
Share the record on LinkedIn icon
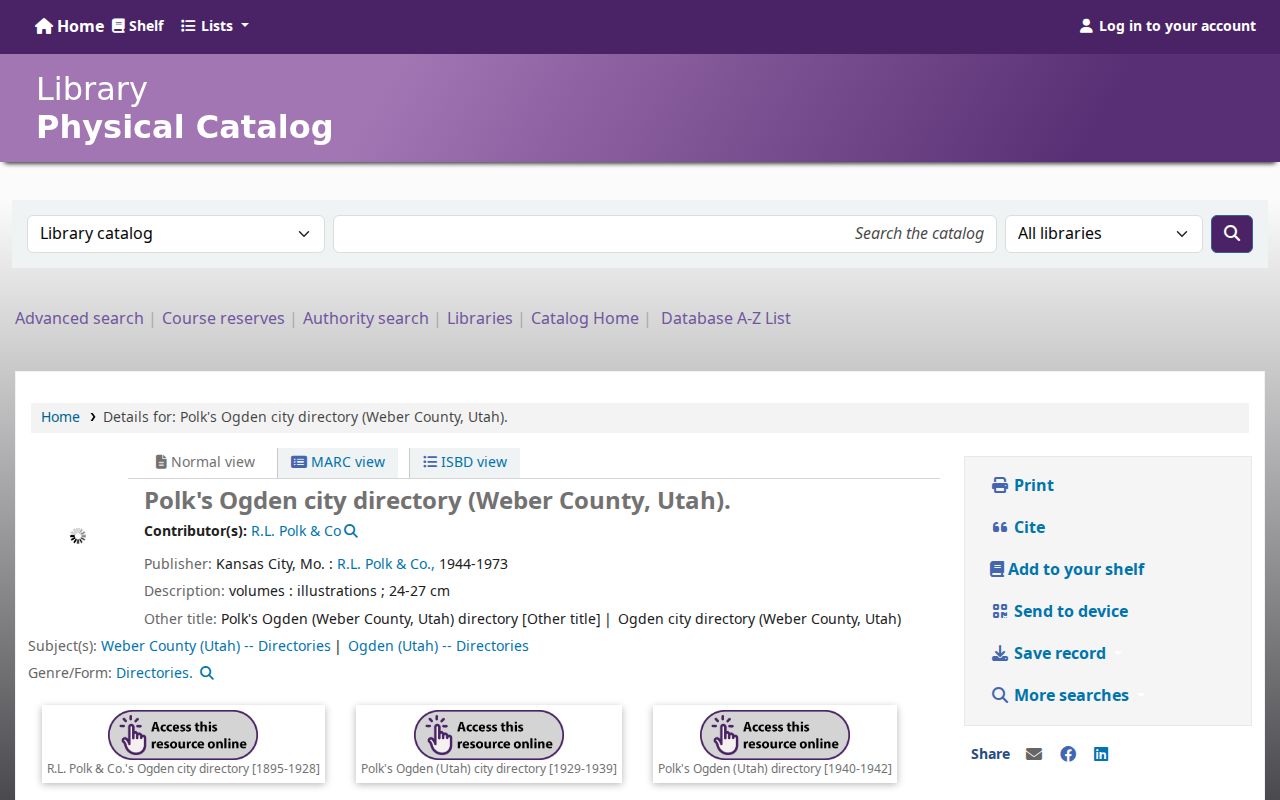coord(1101,754)
